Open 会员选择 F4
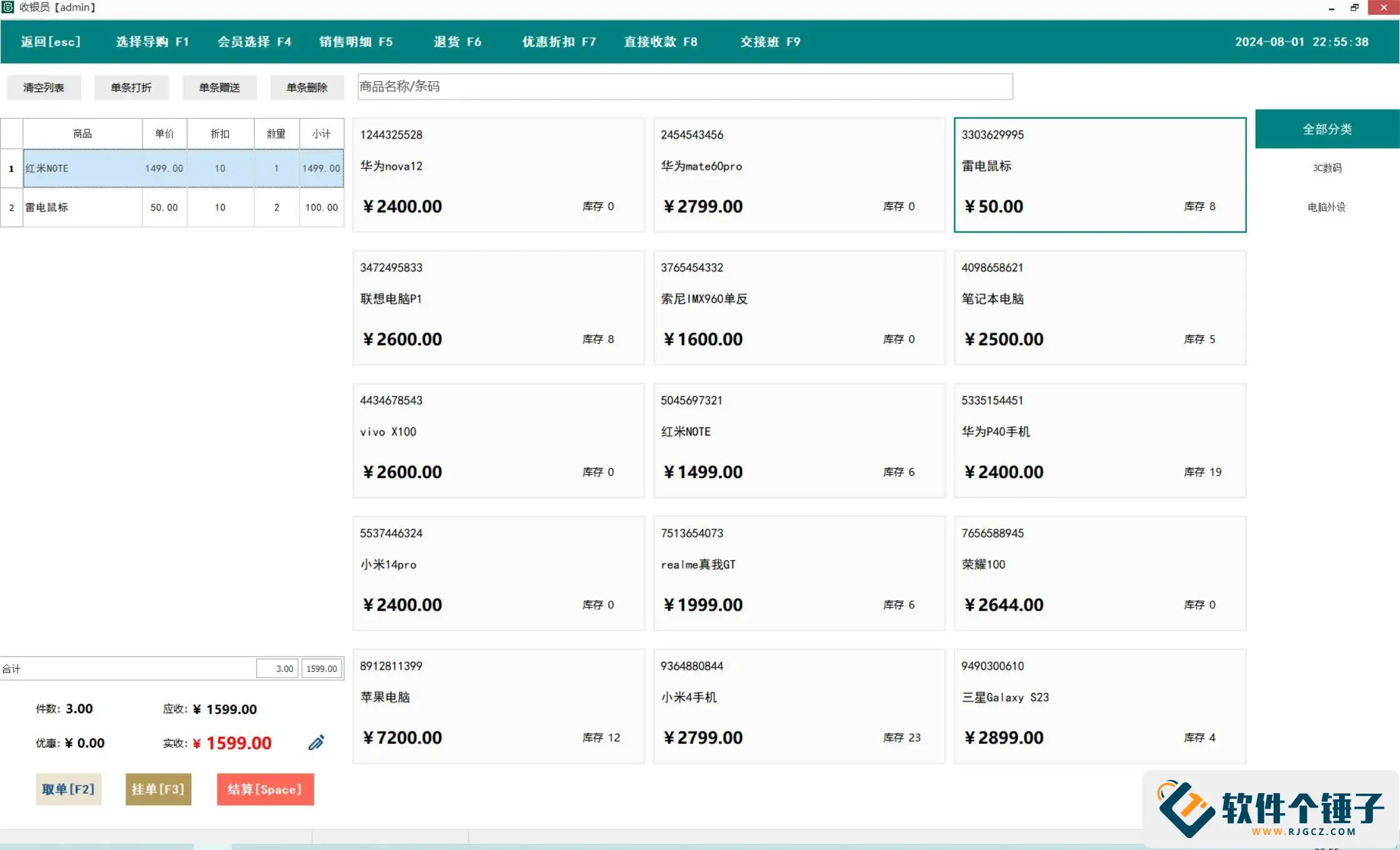The width and height of the screenshot is (1400, 850). click(x=254, y=42)
